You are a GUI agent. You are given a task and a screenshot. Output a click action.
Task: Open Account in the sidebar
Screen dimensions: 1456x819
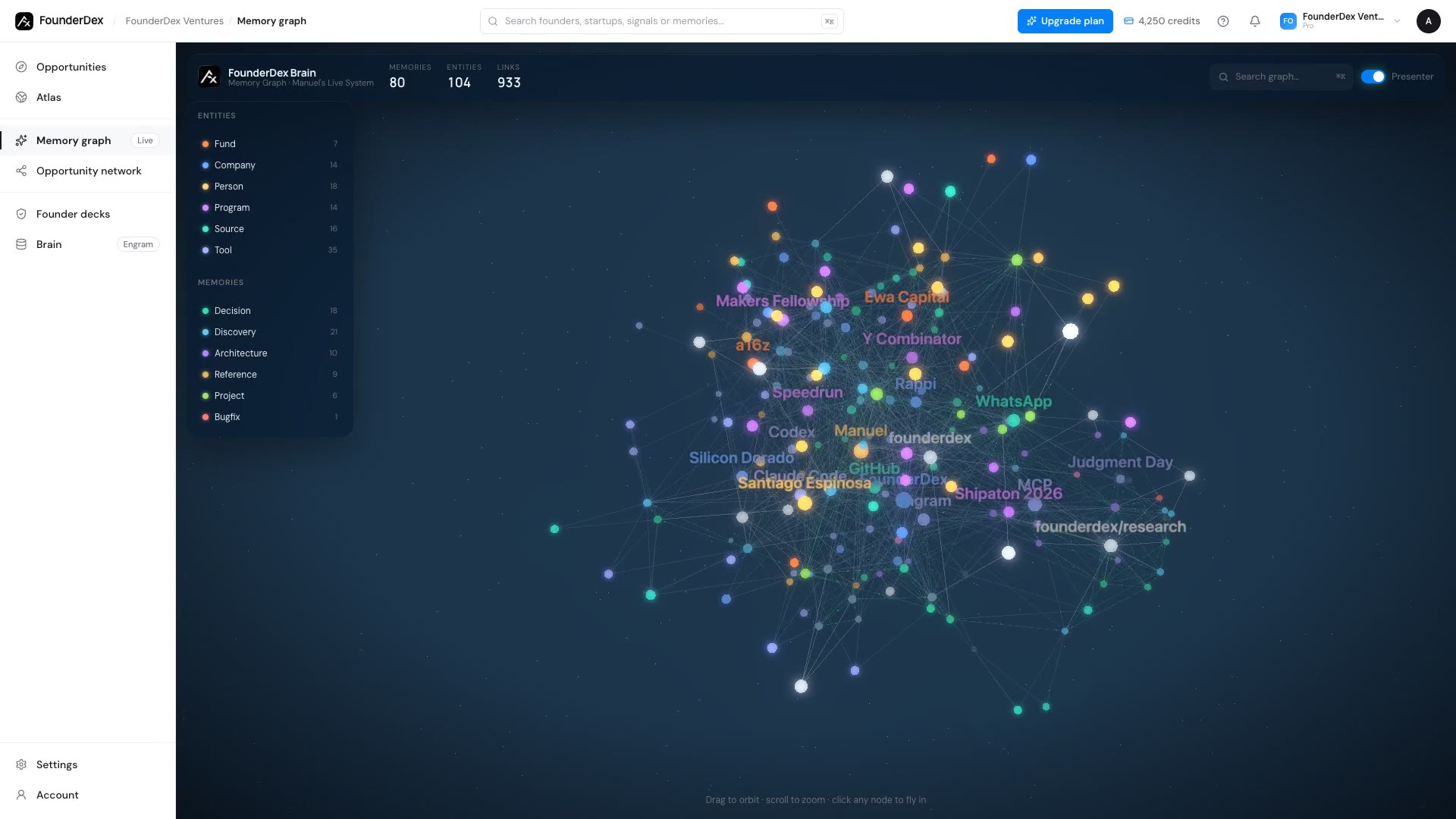coord(87,795)
